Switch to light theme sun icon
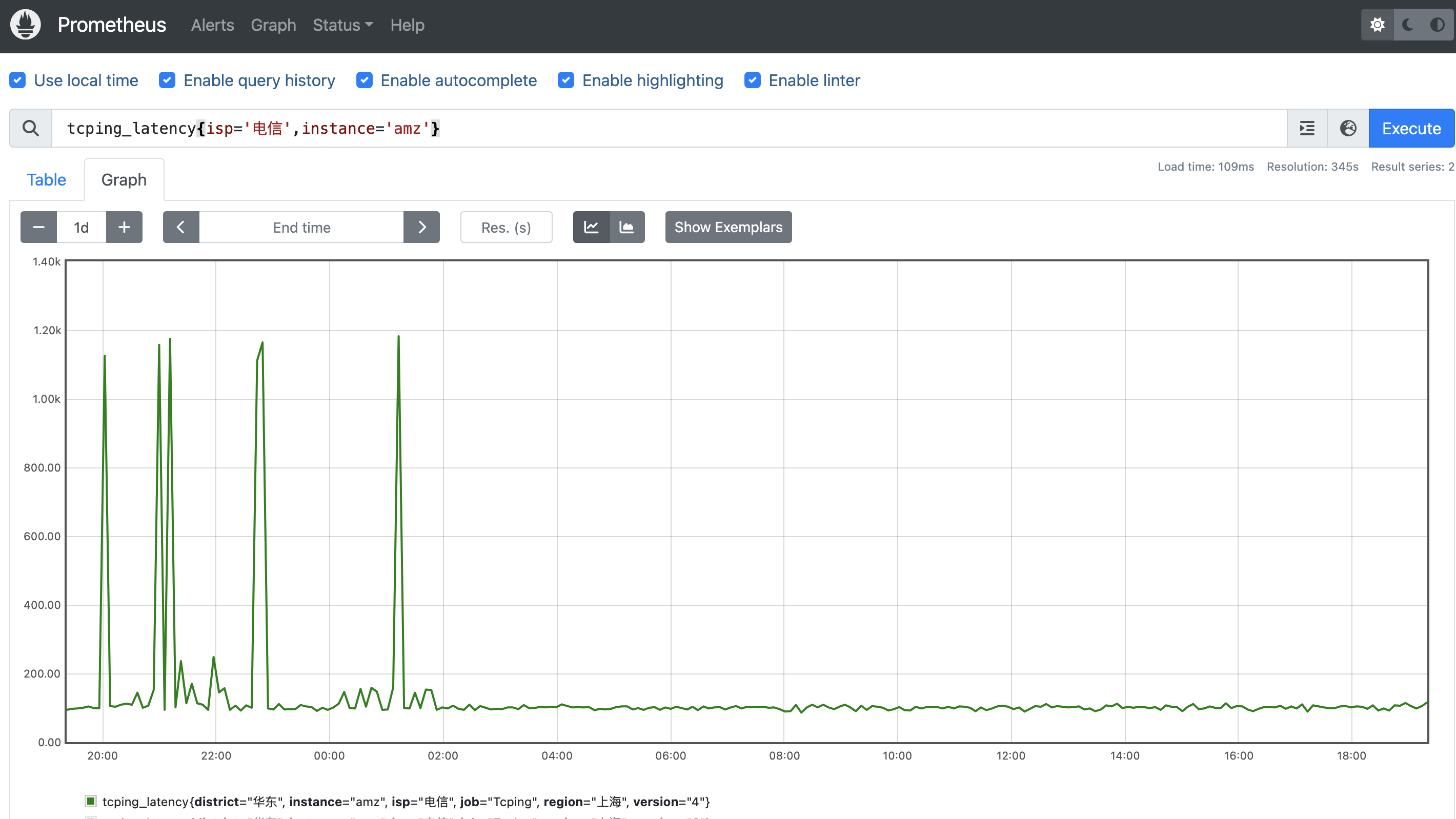 coord(1378,25)
